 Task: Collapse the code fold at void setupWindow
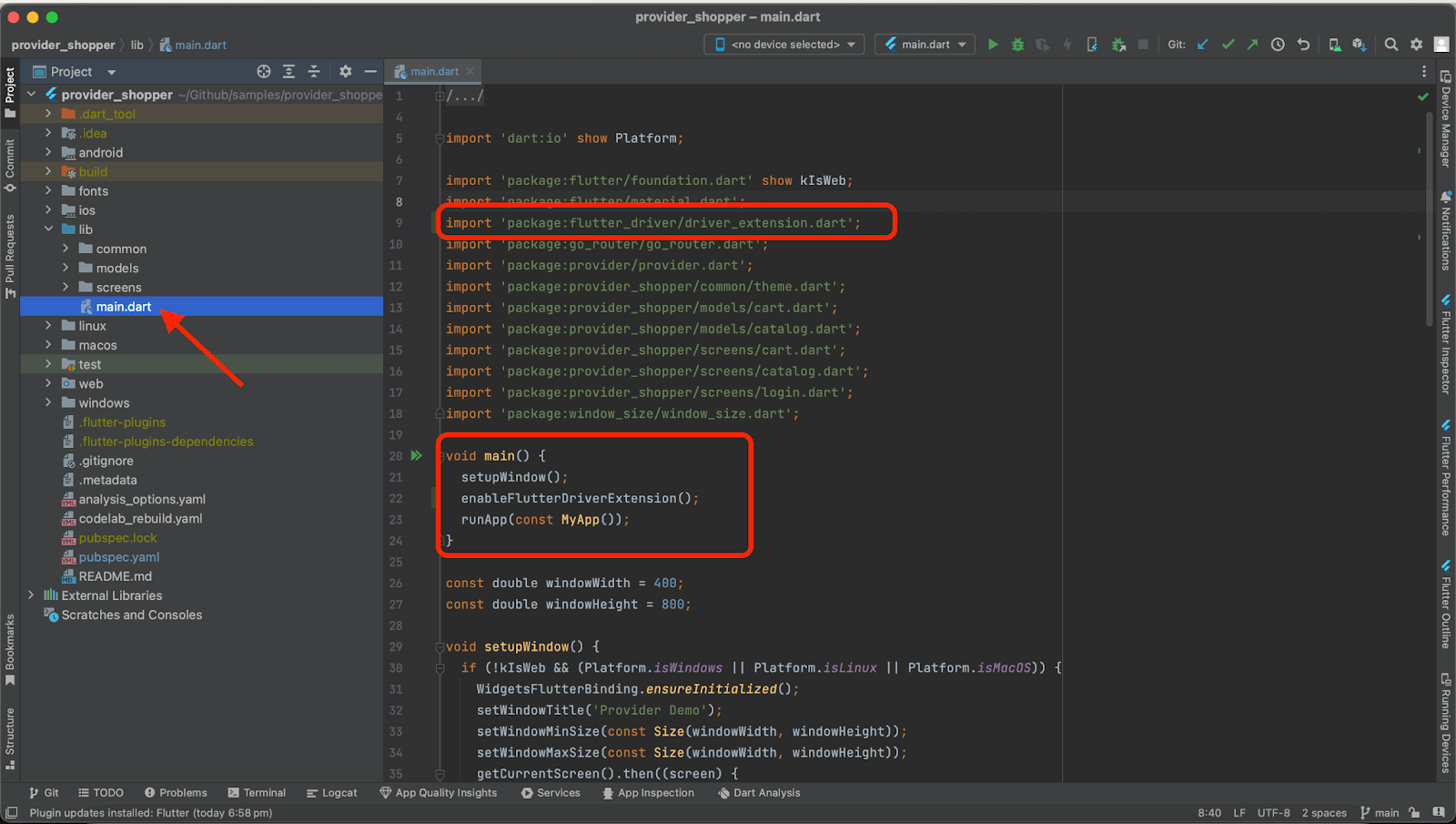pos(439,646)
